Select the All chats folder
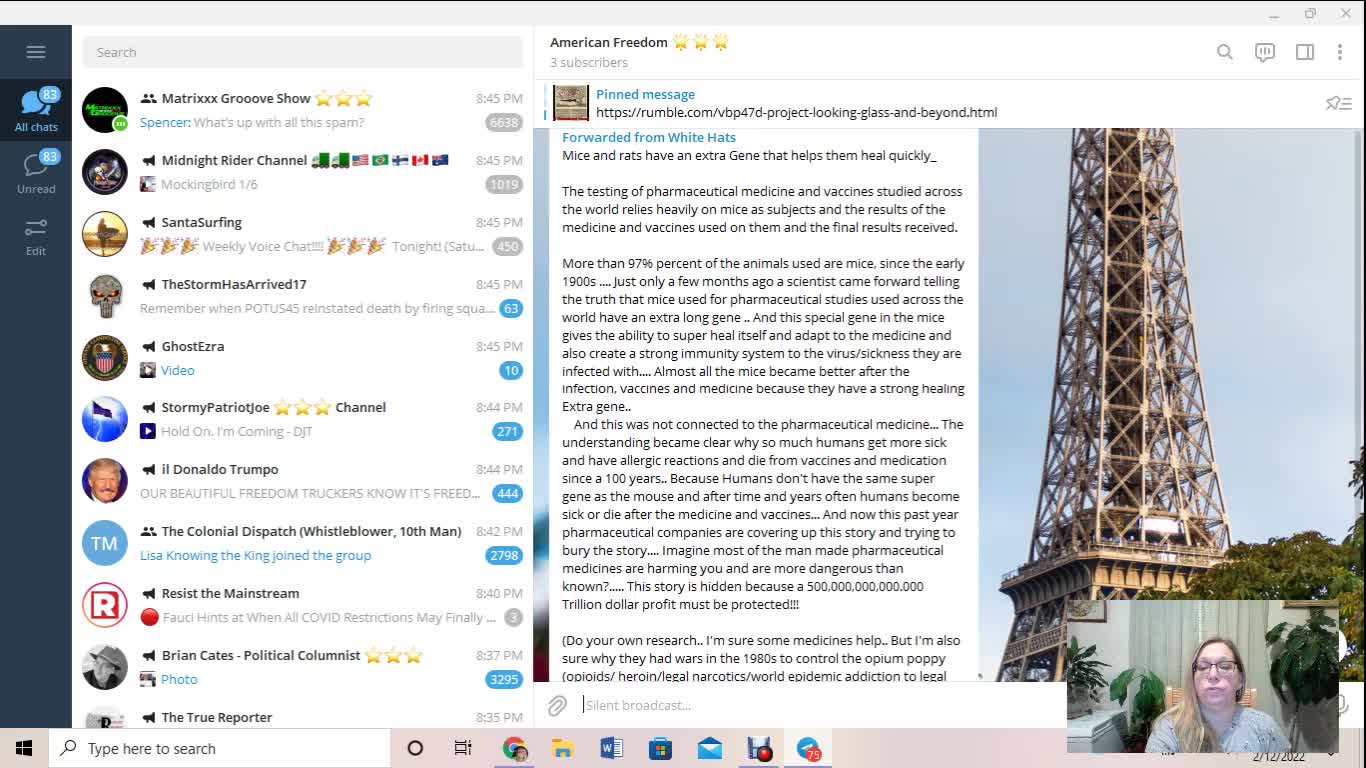 tap(36, 110)
